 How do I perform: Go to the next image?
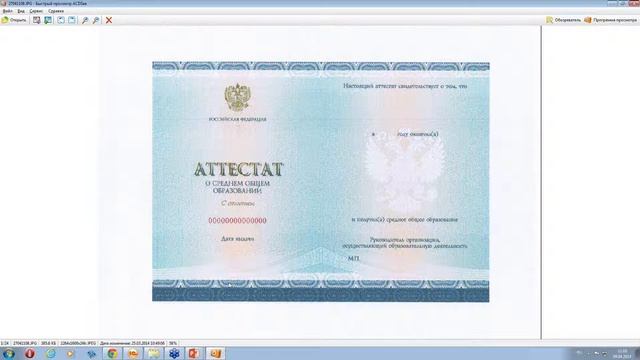(x=48, y=20)
